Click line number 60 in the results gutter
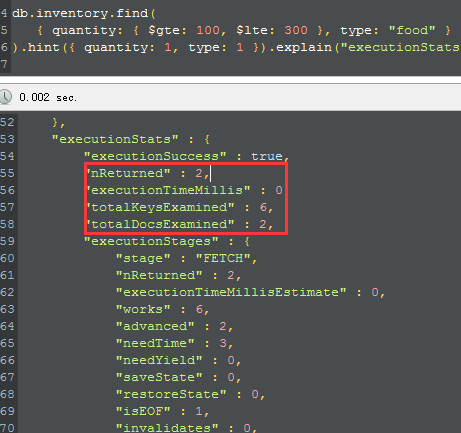This screenshot has width=461, height=433. click(7, 258)
